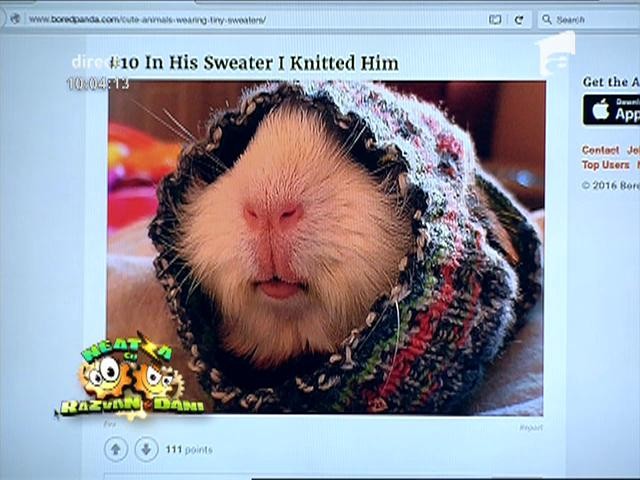Open the reader view icon
The height and width of the screenshot is (480, 640).
[x=495, y=20]
